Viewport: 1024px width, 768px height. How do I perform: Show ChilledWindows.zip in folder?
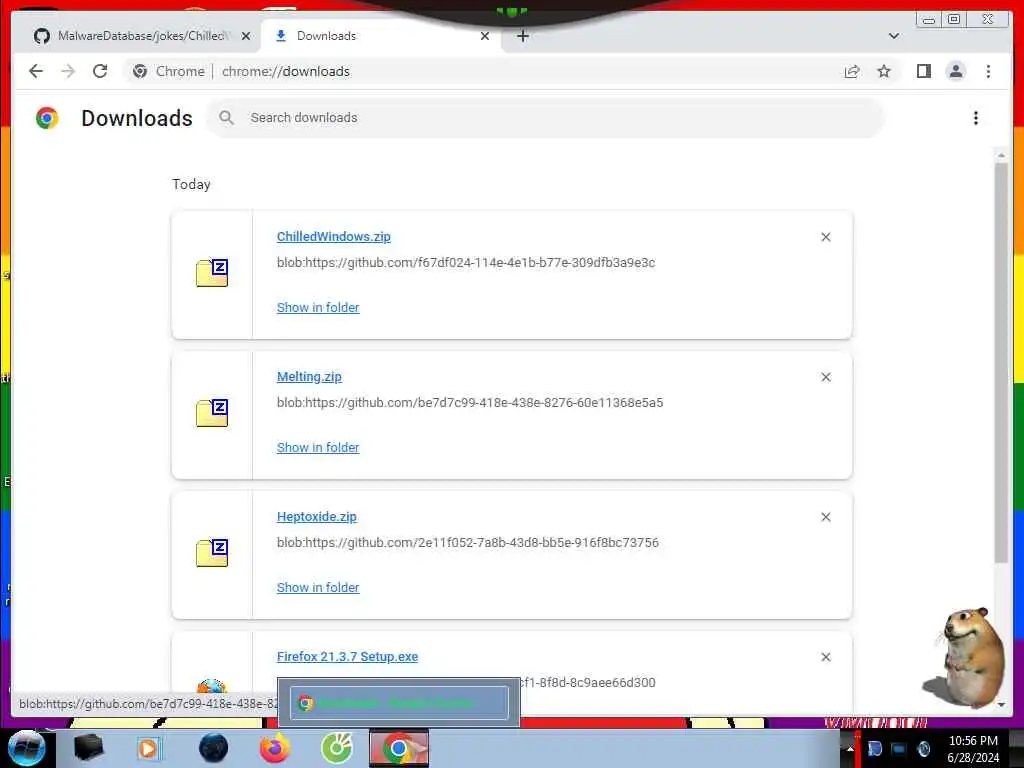click(x=318, y=308)
